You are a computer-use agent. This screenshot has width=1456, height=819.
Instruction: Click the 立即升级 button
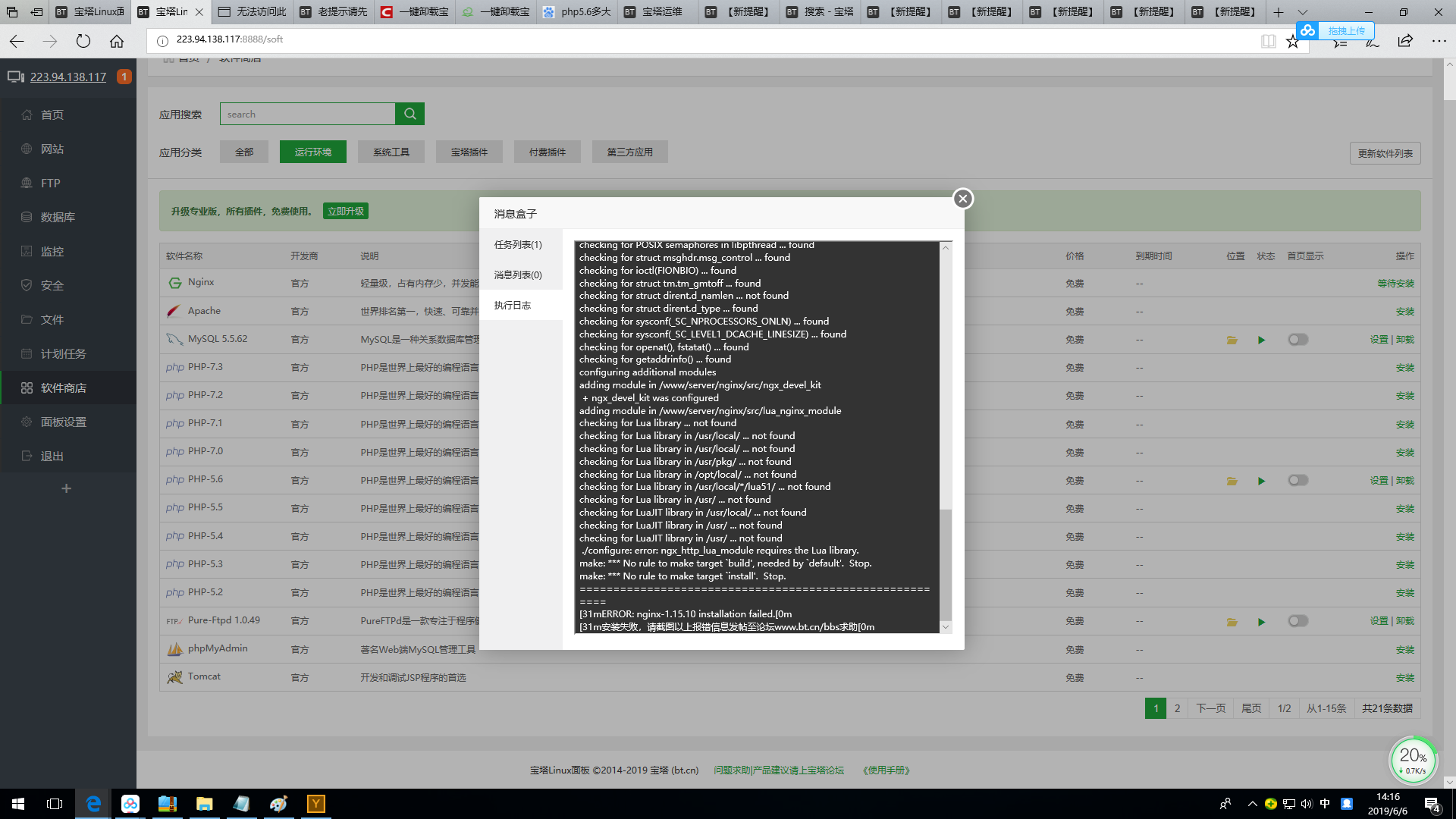click(x=344, y=211)
